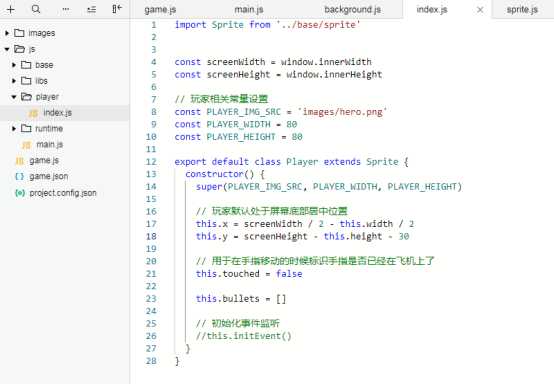Select the images folder in tree

pyautogui.click(x=65, y=33)
